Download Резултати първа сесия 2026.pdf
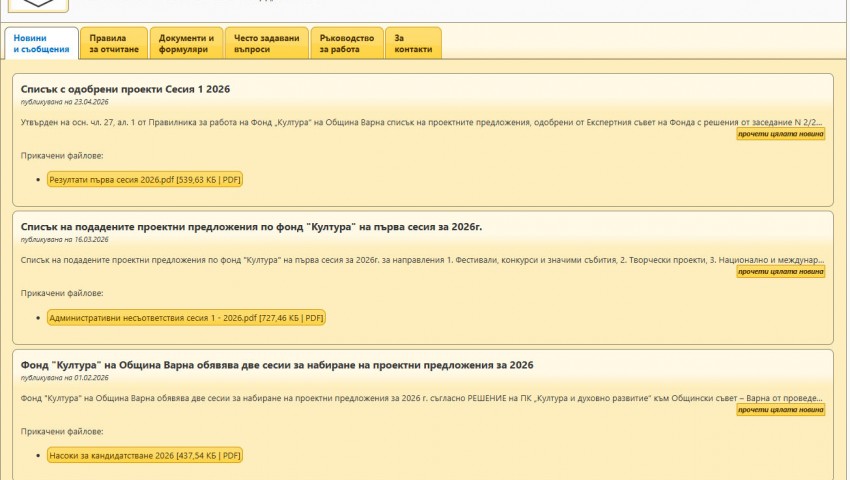The height and width of the screenshot is (480, 850). (145, 180)
